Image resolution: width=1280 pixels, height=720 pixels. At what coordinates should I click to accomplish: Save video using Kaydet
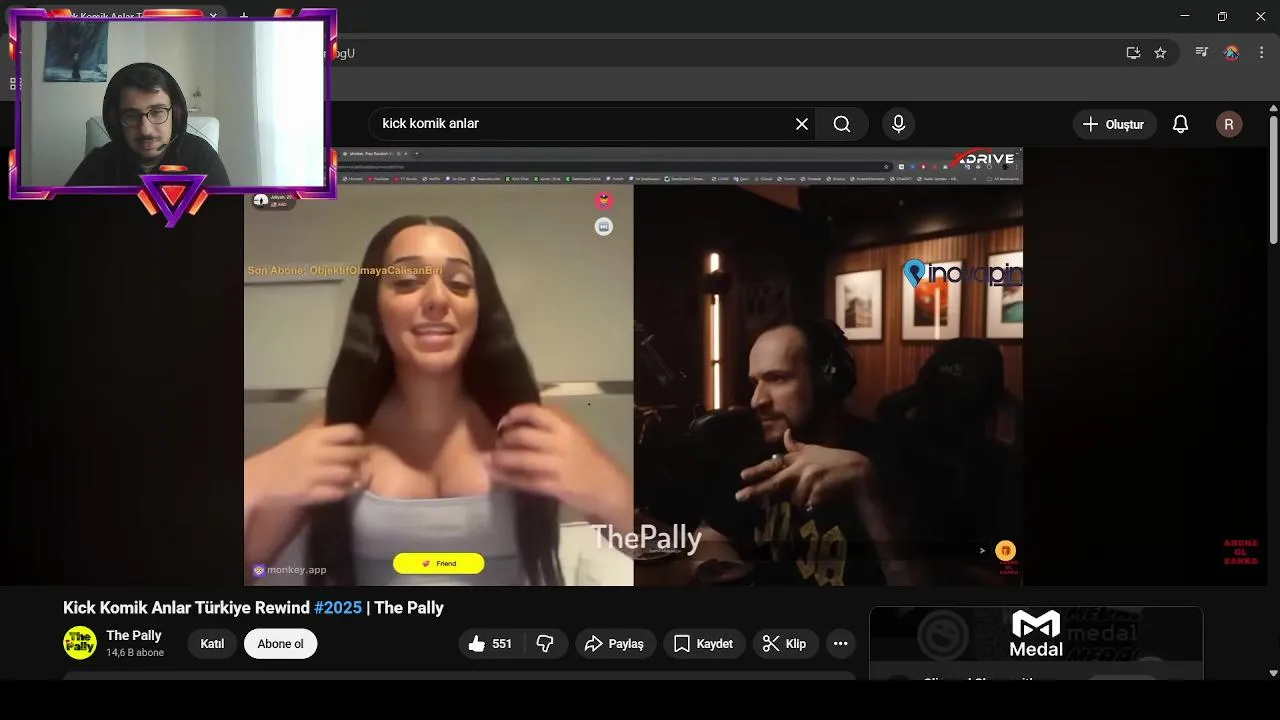tap(704, 644)
